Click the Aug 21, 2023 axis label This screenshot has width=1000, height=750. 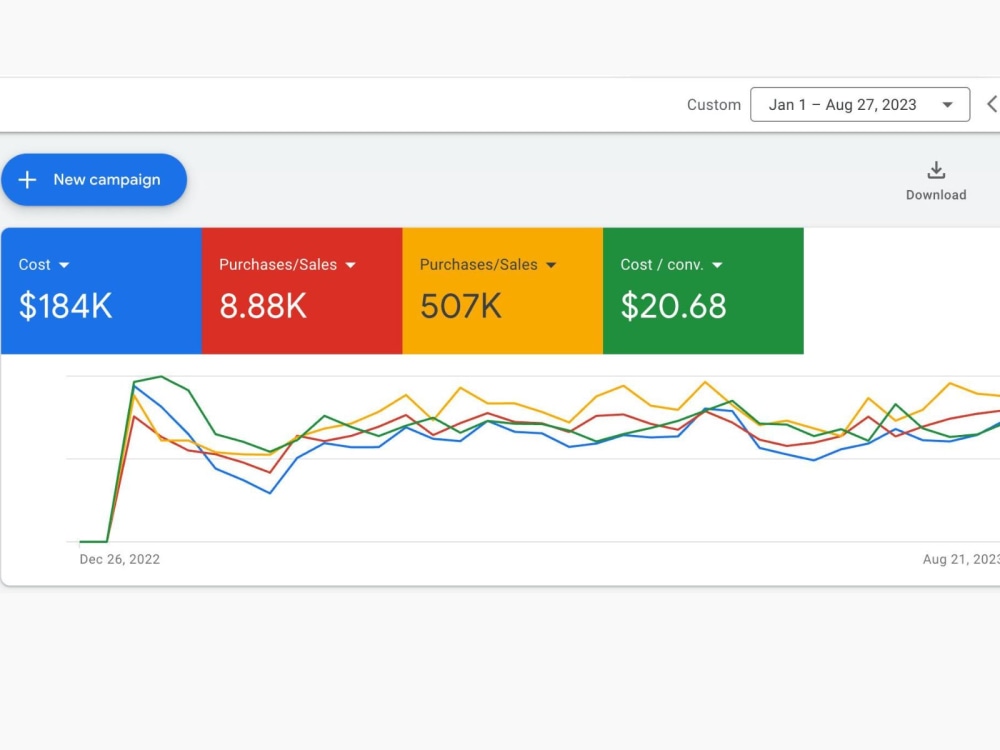[961, 559]
